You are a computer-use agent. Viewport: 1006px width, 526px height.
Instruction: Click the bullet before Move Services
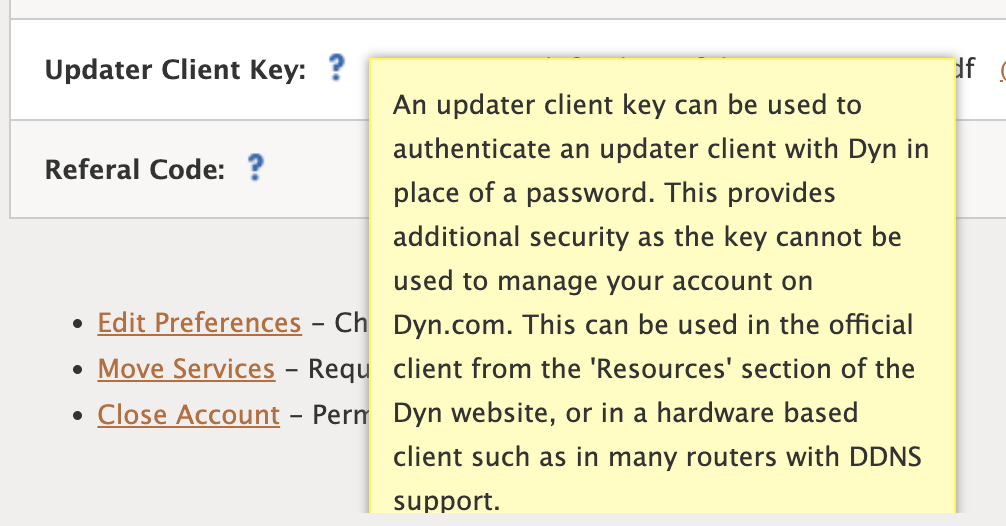[78, 369]
